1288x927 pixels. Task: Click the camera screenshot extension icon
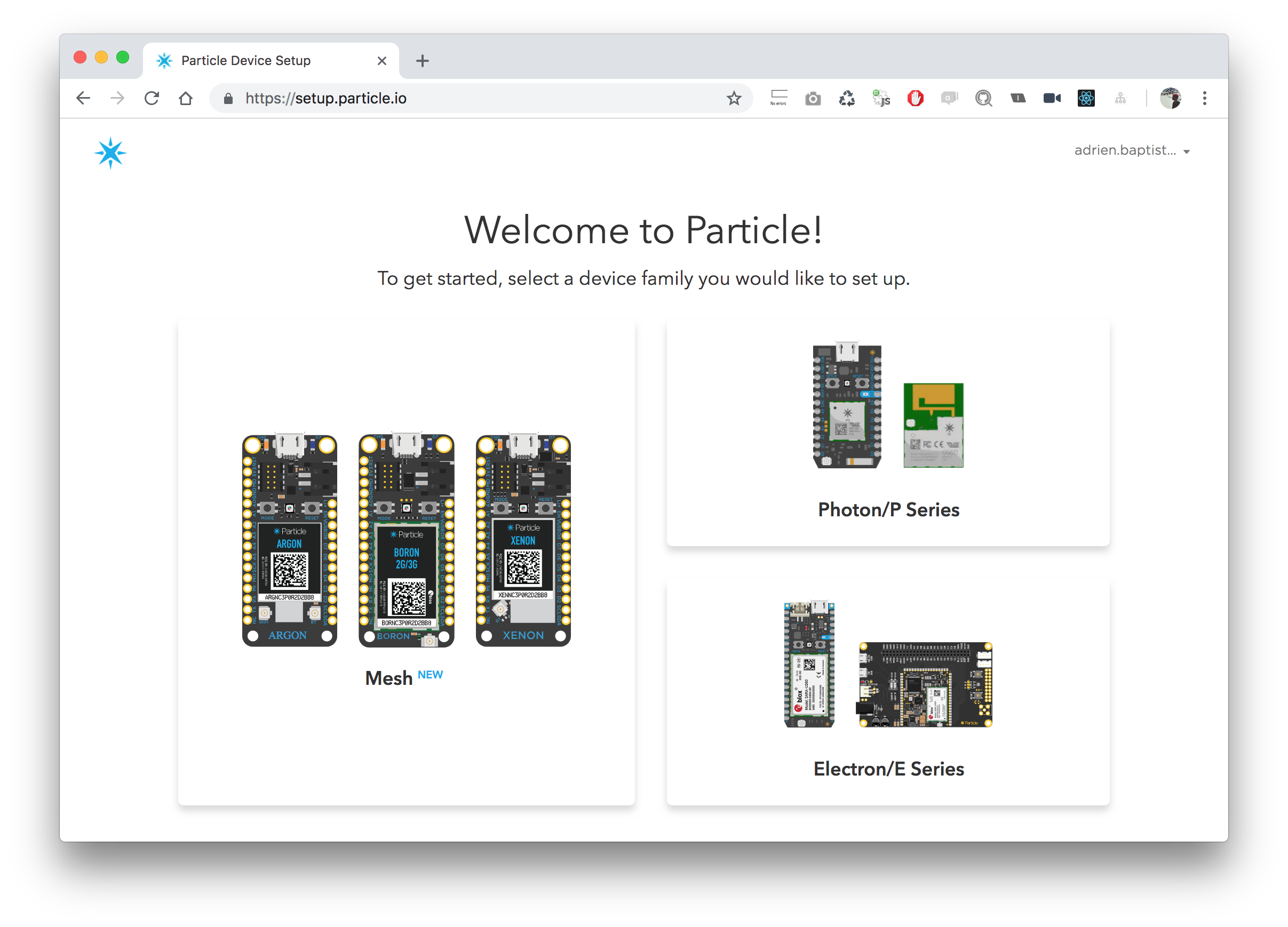813,99
